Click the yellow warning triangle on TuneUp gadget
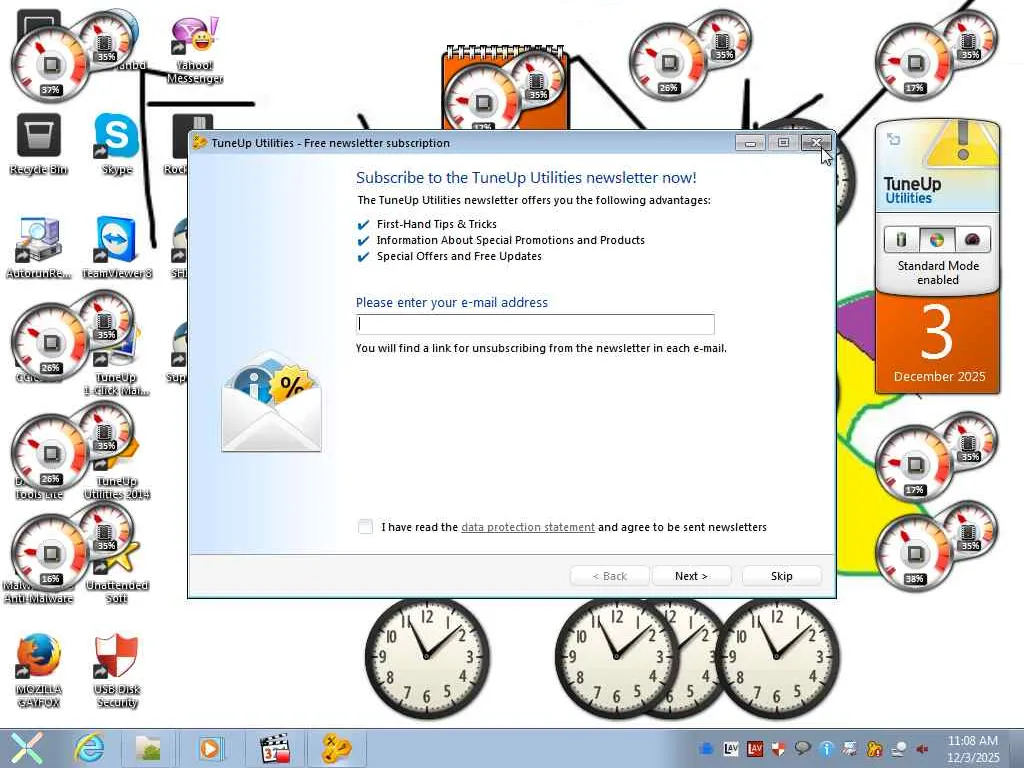The height and width of the screenshot is (768, 1024). pos(963,143)
